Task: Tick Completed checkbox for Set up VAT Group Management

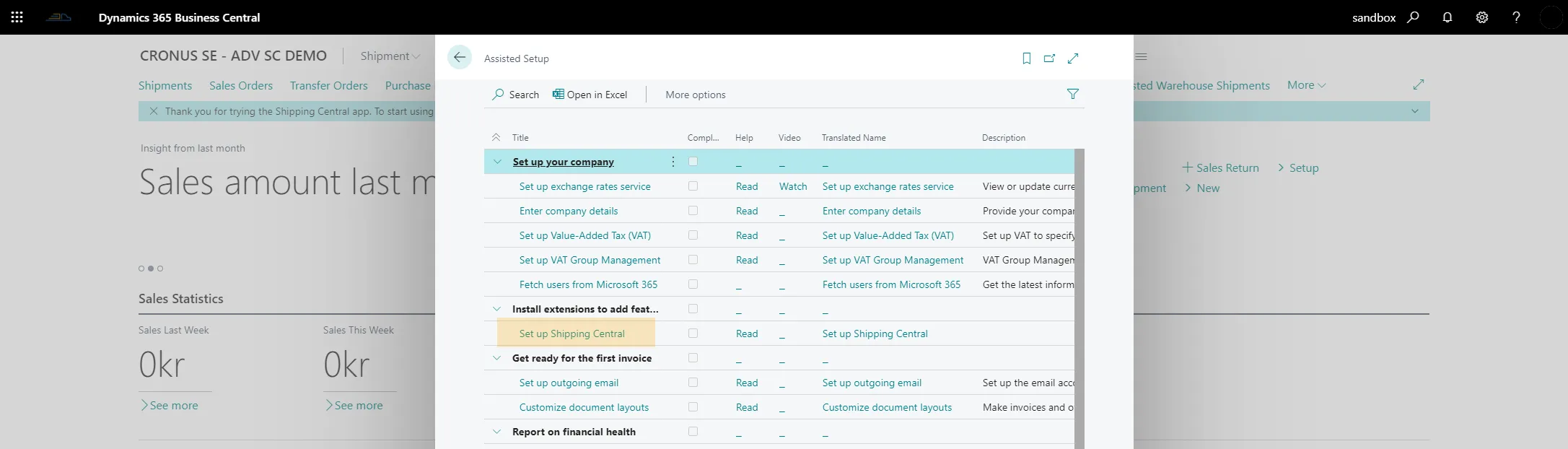Action: click(693, 260)
